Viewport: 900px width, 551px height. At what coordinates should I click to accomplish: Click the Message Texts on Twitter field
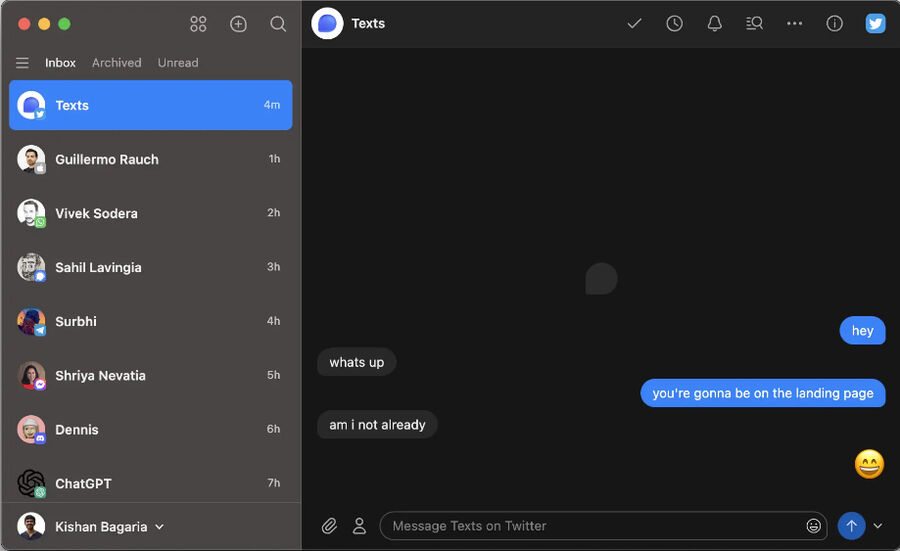(590, 526)
